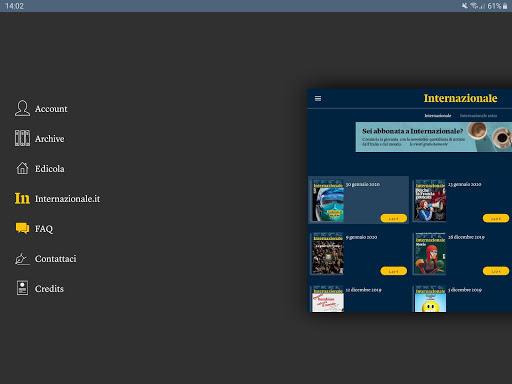The width and height of the screenshot is (512, 384).
Task: Tap the yellow button for 9 gennaio issue
Action: (394, 271)
